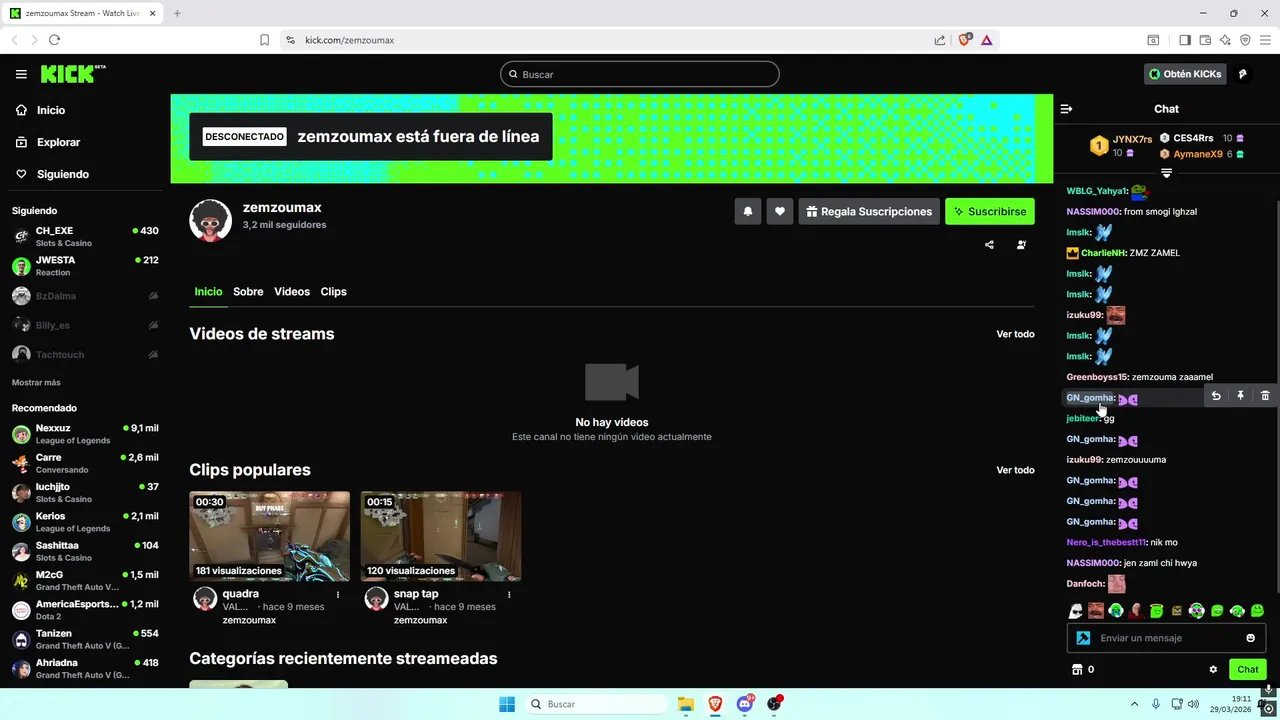Viewport: 1280px width, 720px height.
Task: Click the Obtén KICKs button
Action: (x=1185, y=74)
